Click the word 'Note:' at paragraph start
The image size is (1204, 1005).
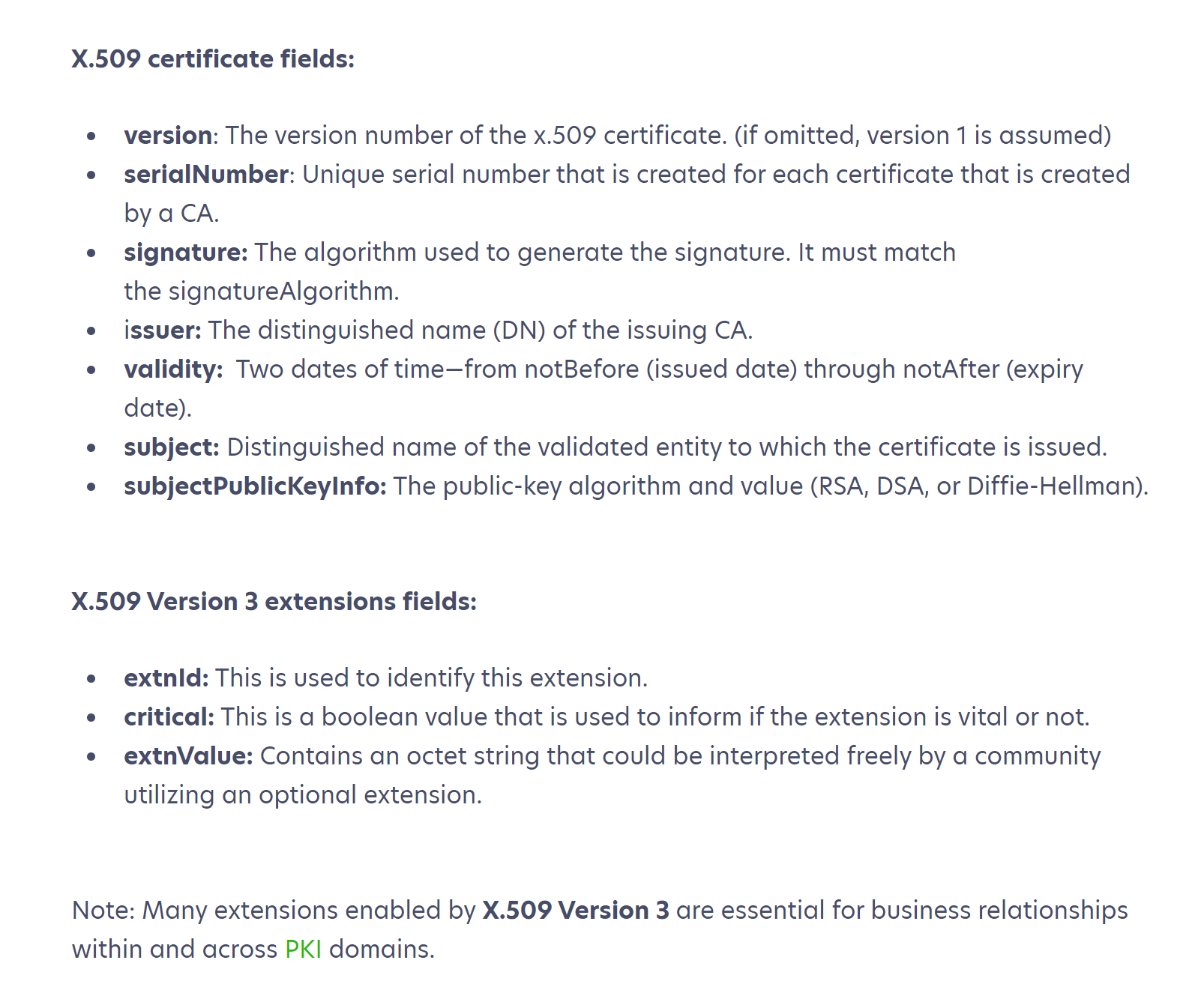pos(103,910)
